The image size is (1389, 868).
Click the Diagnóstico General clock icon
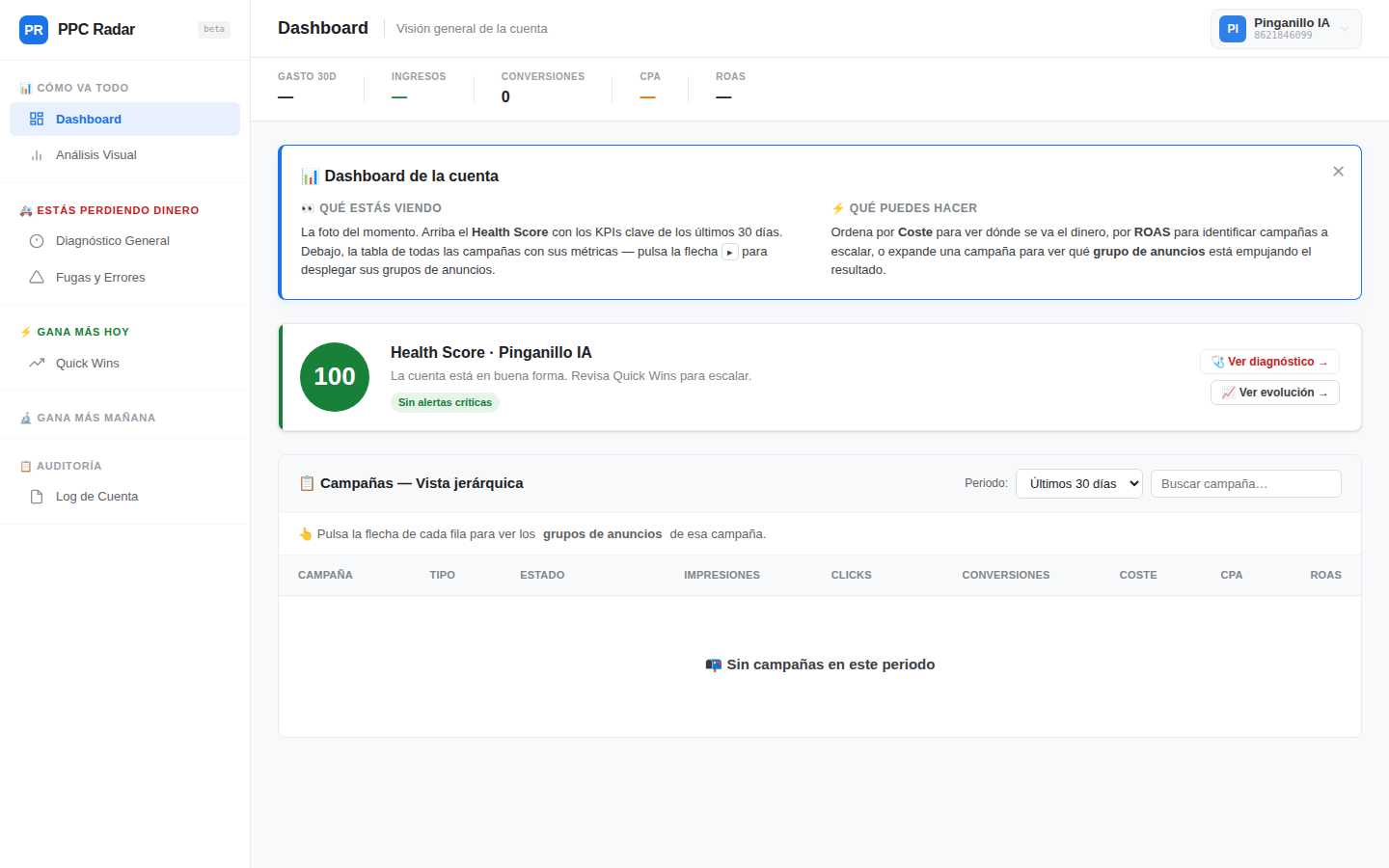37,241
